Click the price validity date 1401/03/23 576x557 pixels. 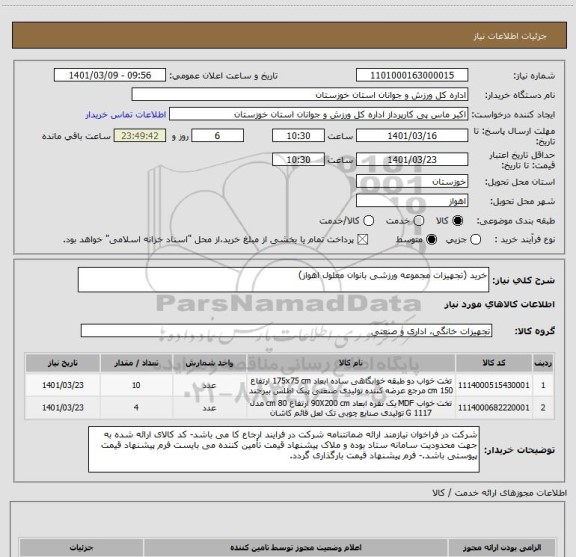(412, 159)
